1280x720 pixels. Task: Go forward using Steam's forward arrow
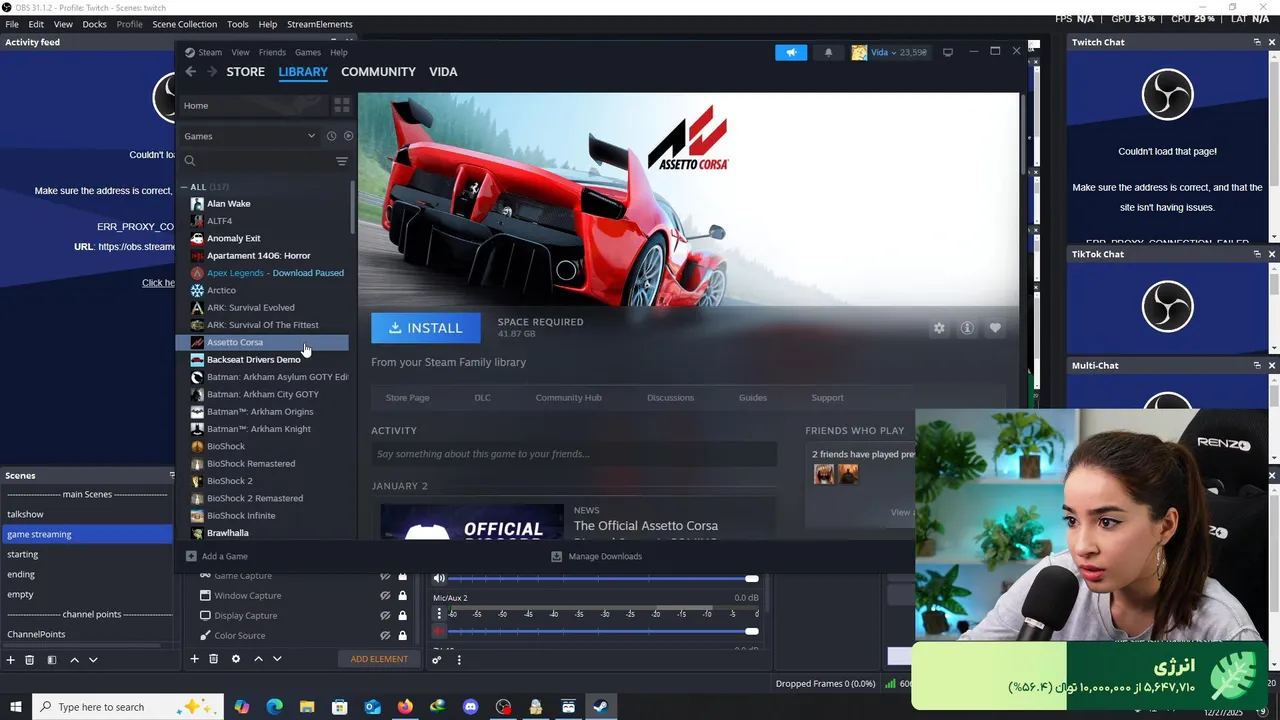pyautogui.click(x=211, y=72)
